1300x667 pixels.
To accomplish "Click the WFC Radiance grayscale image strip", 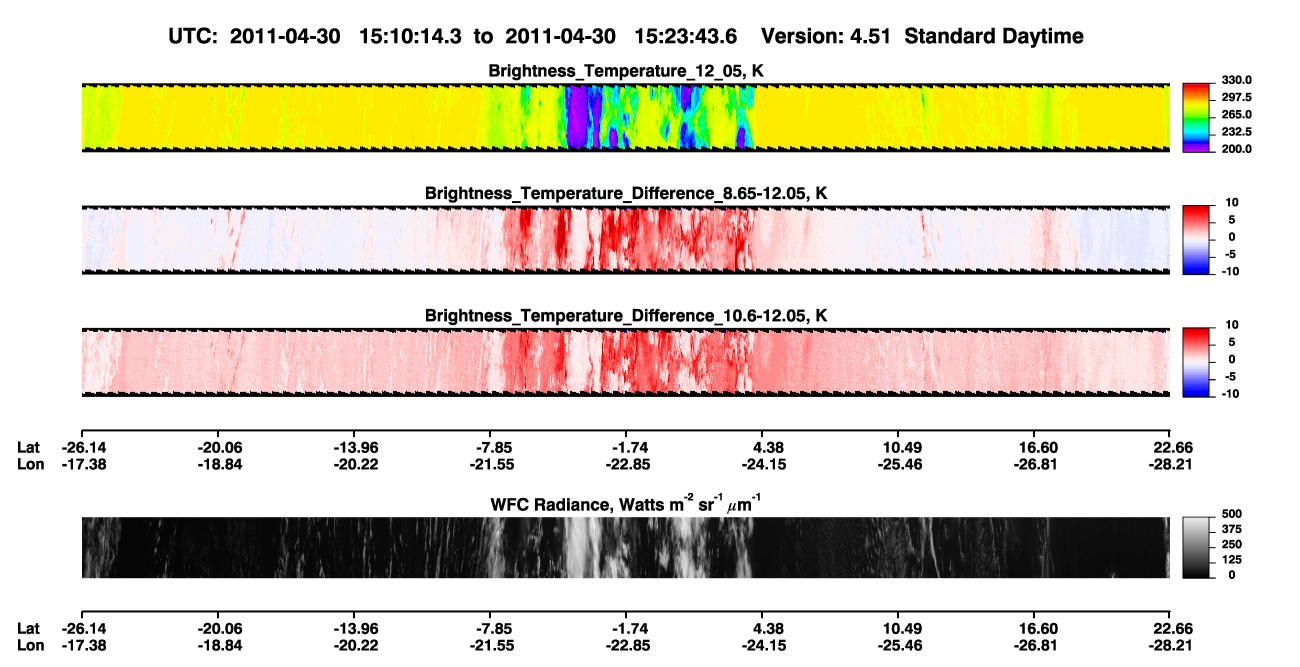I will click(x=625, y=547).
